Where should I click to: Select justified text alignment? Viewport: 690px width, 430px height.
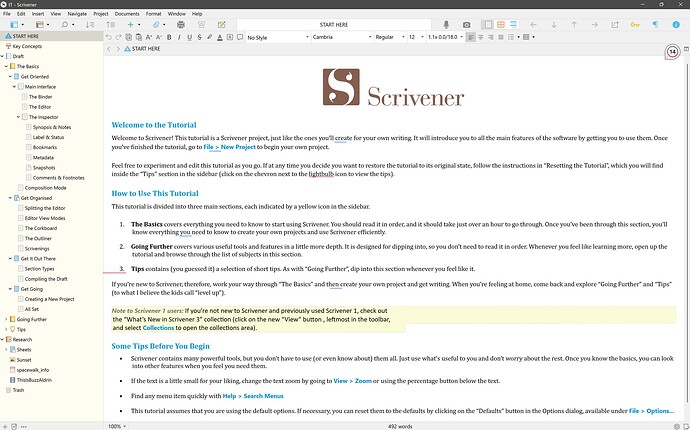point(501,37)
